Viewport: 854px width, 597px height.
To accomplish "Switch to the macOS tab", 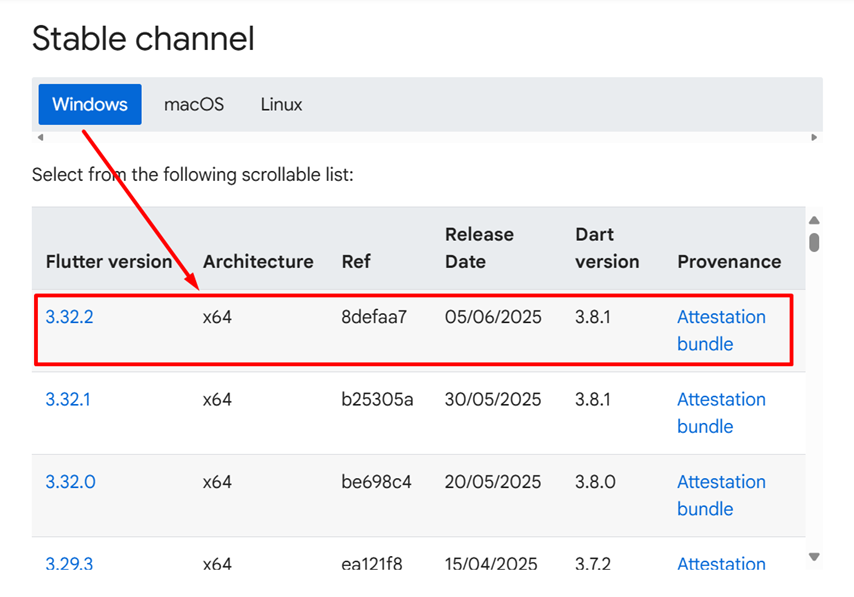I will [194, 104].
